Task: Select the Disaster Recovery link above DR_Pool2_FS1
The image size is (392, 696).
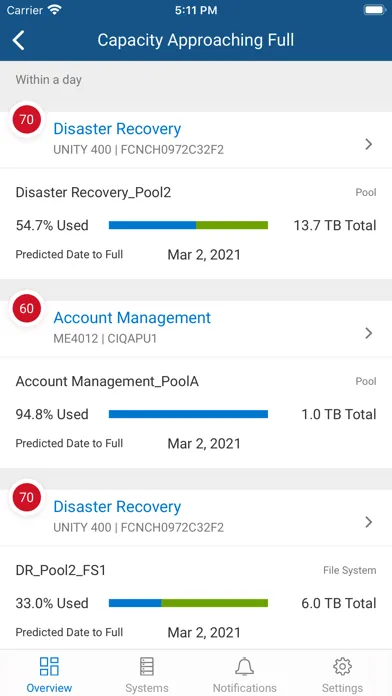Action: pos(117,507)
